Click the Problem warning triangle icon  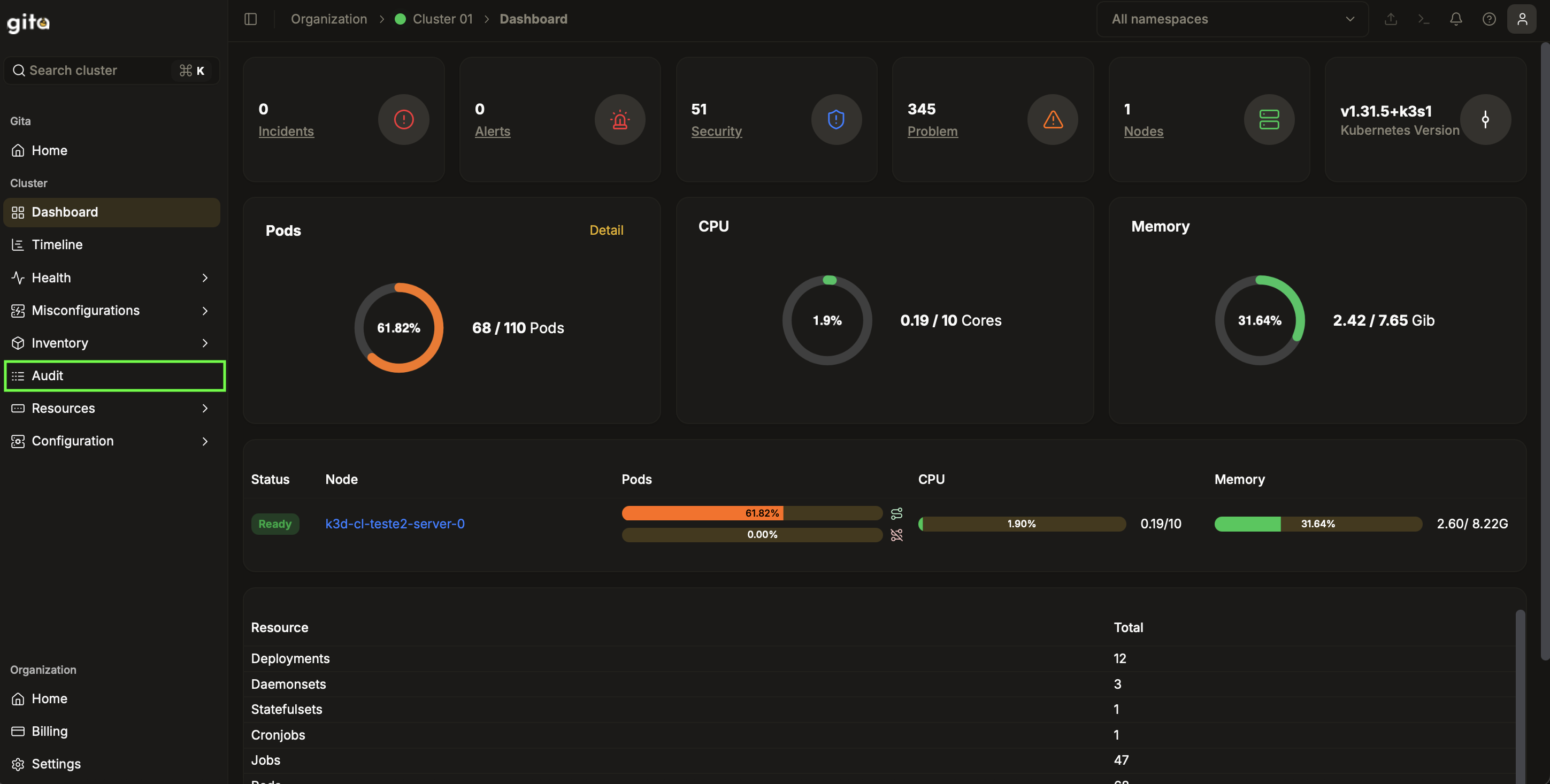pos(1052,120)
